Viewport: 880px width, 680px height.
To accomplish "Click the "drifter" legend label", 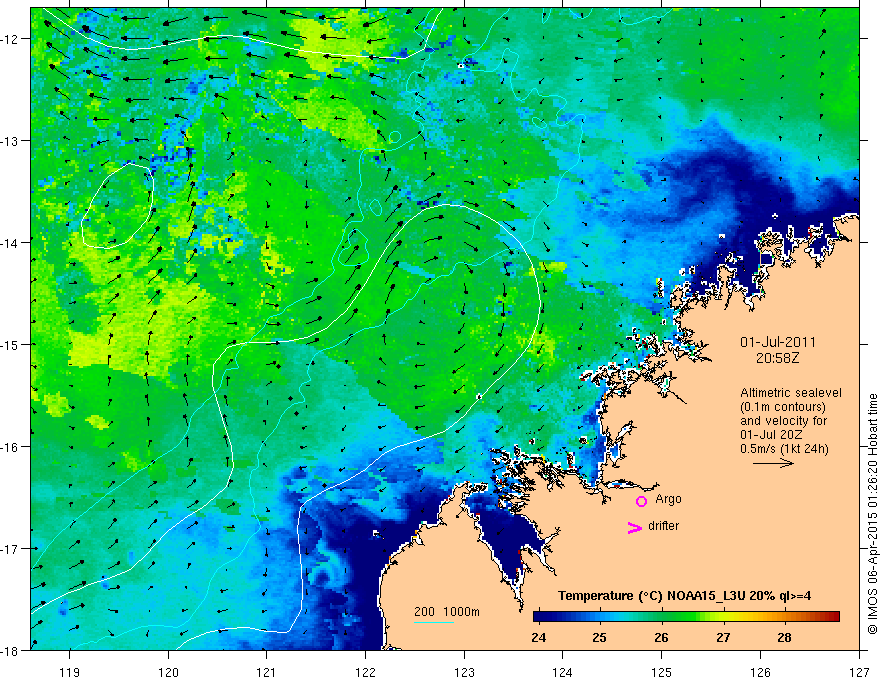I will tap(663, 526).
